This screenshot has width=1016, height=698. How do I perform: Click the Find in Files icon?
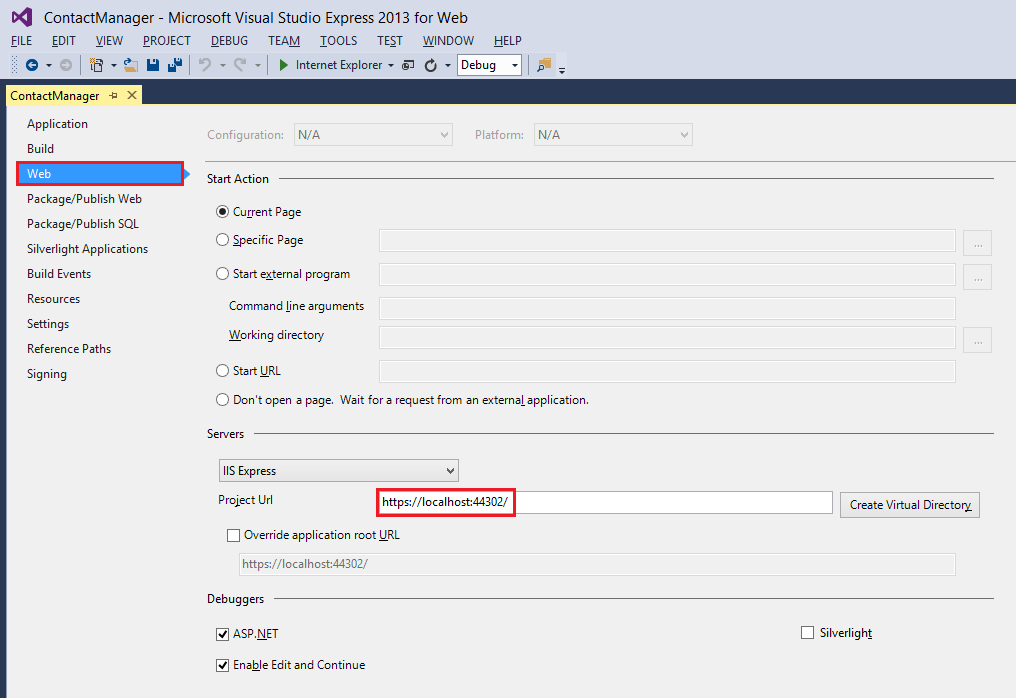click(545, 64)
